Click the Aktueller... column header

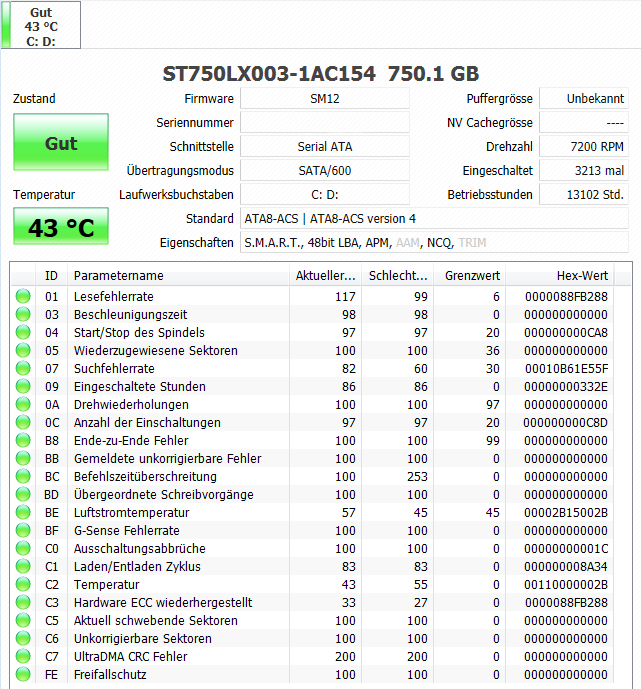[325, 276]
